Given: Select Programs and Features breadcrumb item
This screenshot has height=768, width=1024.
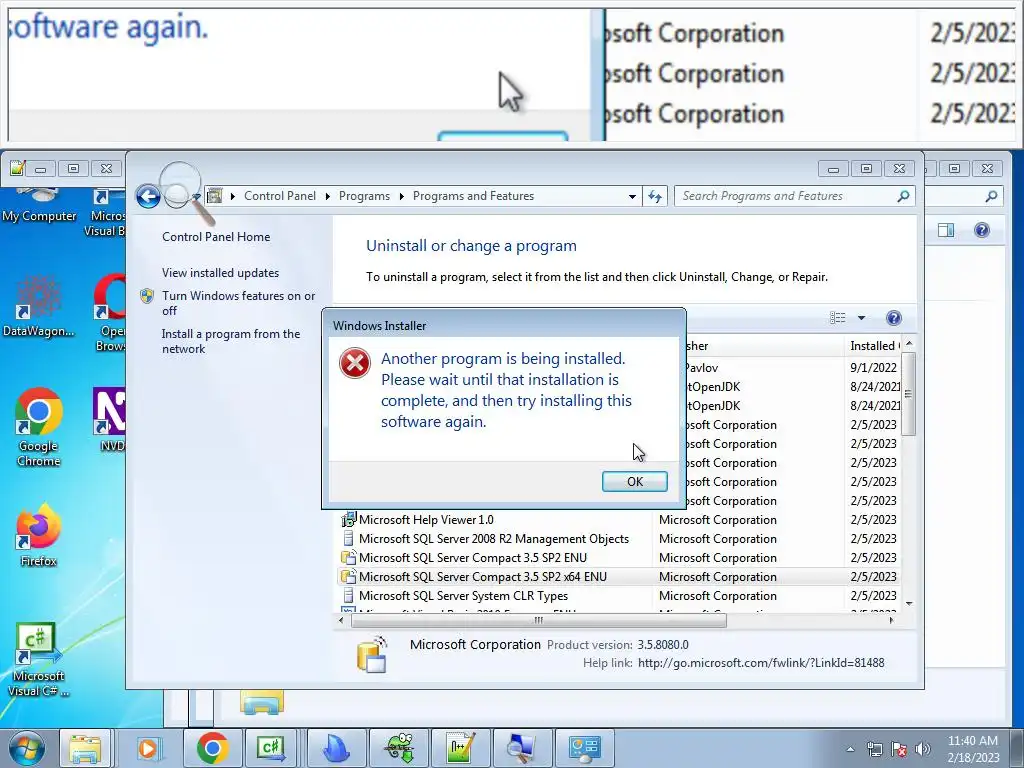Looking at the screenshot, I should 473,196.
